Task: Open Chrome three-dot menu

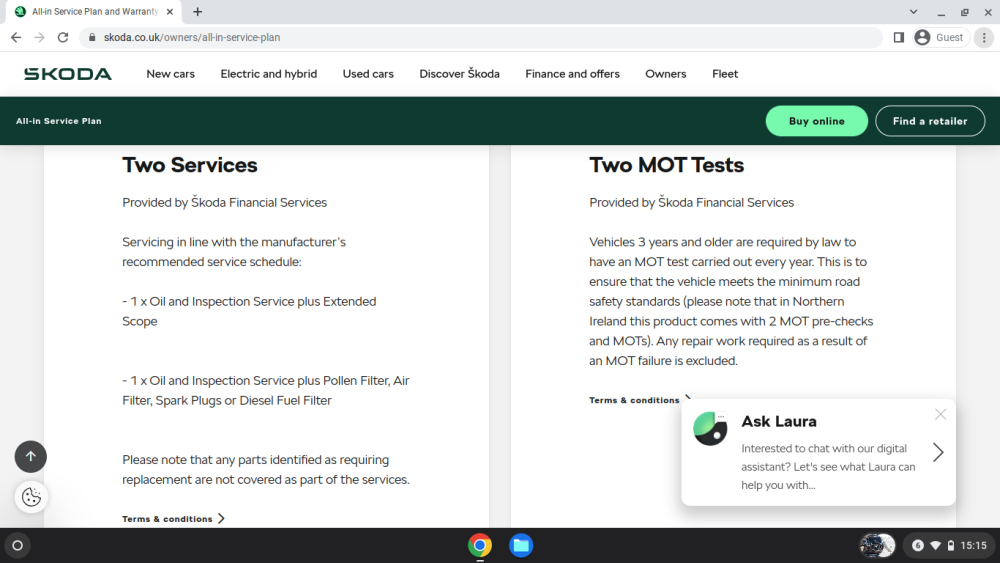Action: [x=984, y=38]
